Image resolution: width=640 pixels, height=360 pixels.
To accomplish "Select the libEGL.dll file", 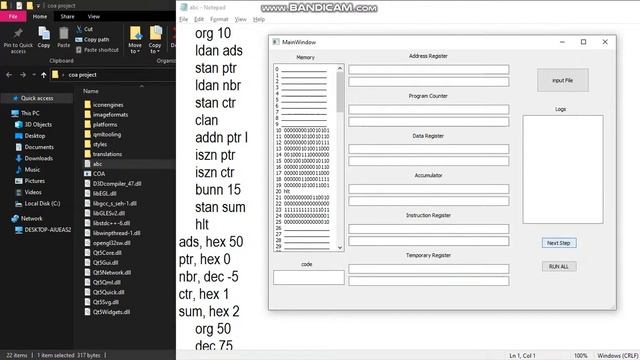I will pos(104,193).
